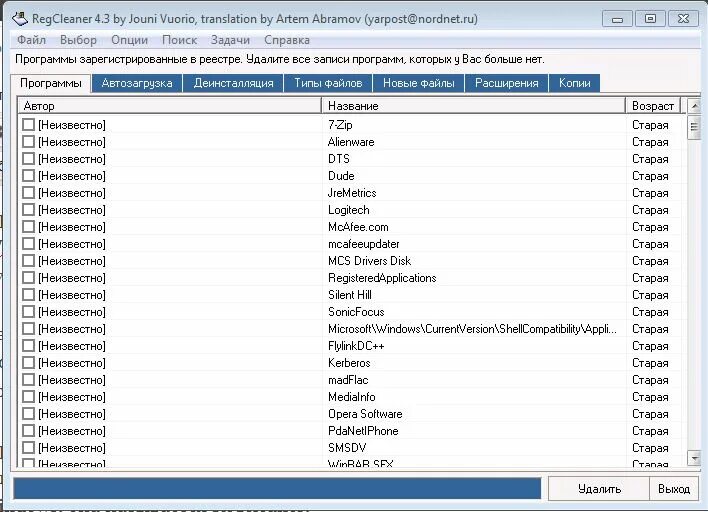The image size is (708, 512).
Task: Switch to the Деинсталляция tab
Action: click(x=233, y=84)
